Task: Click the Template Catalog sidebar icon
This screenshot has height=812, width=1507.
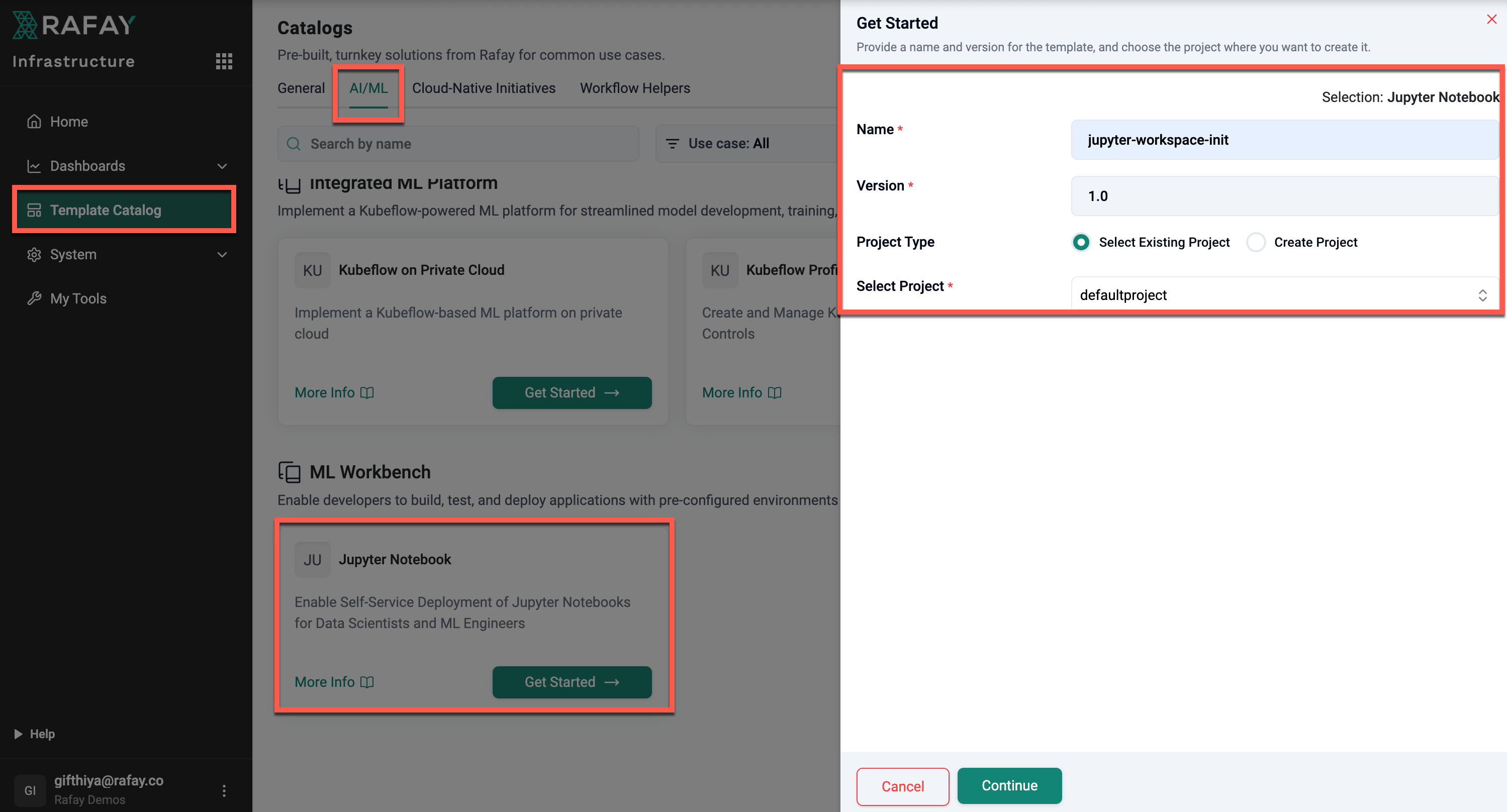Action: coord(34,210)
